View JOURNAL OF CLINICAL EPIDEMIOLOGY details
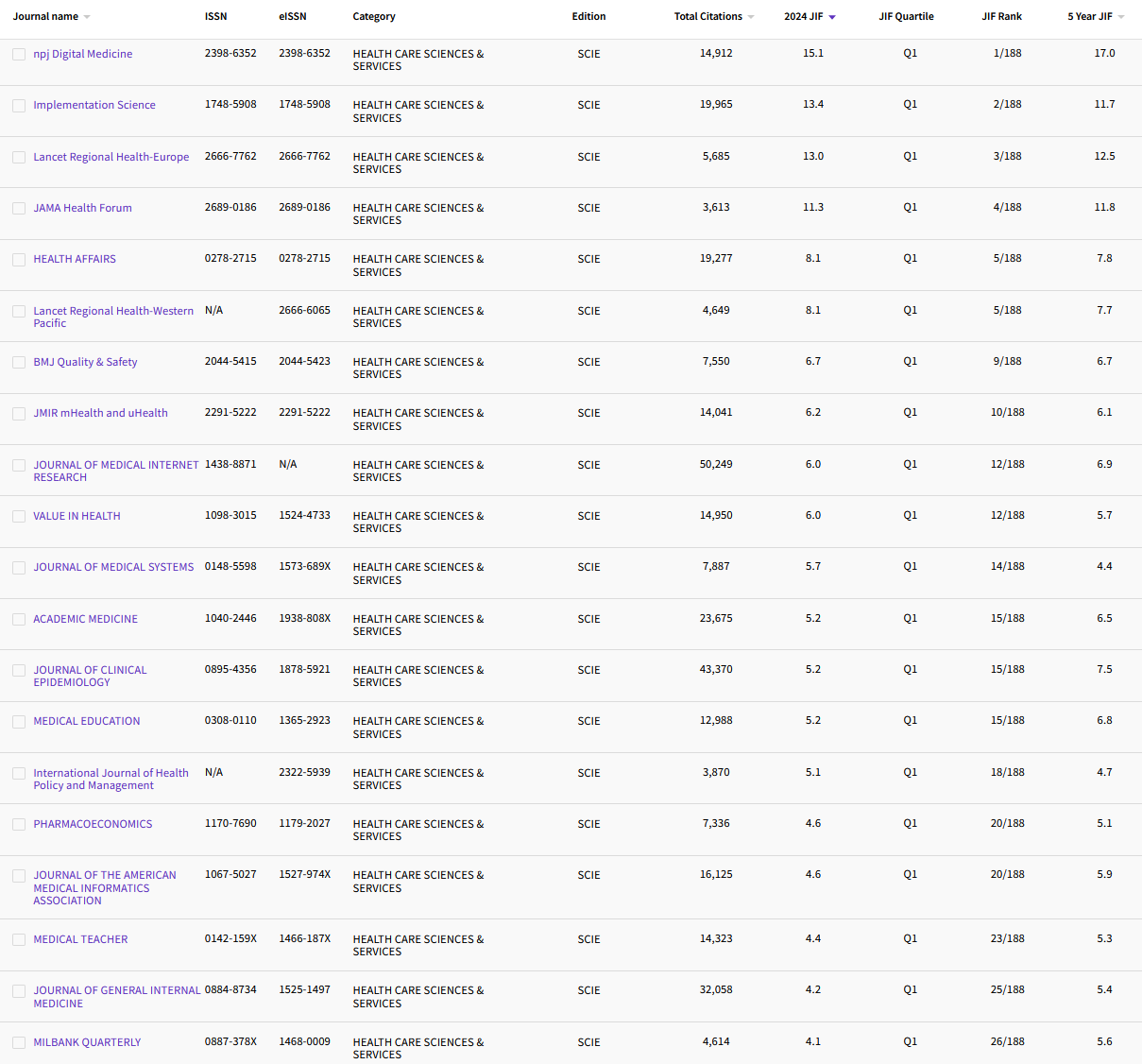Screen dimensions: 1142x1064 pos(90,676)
